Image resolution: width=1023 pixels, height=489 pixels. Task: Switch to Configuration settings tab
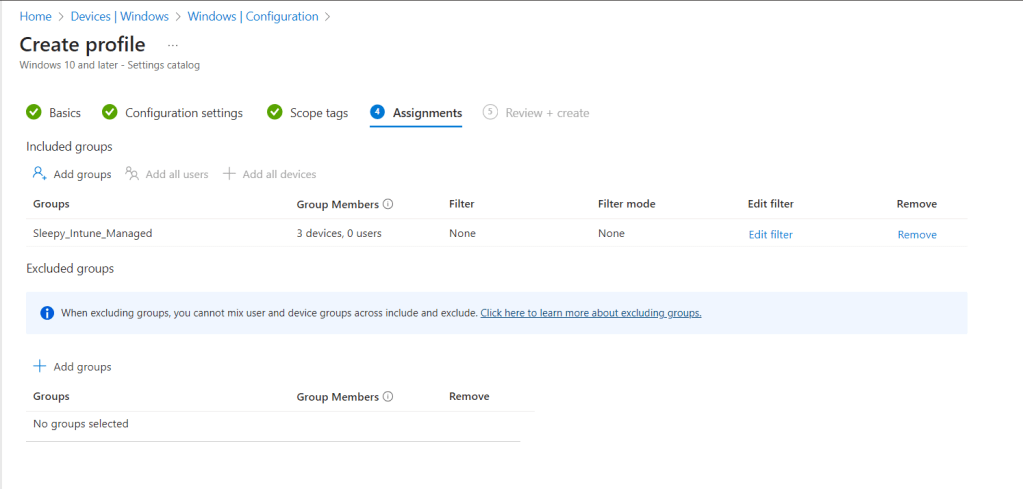click(173, 113)
